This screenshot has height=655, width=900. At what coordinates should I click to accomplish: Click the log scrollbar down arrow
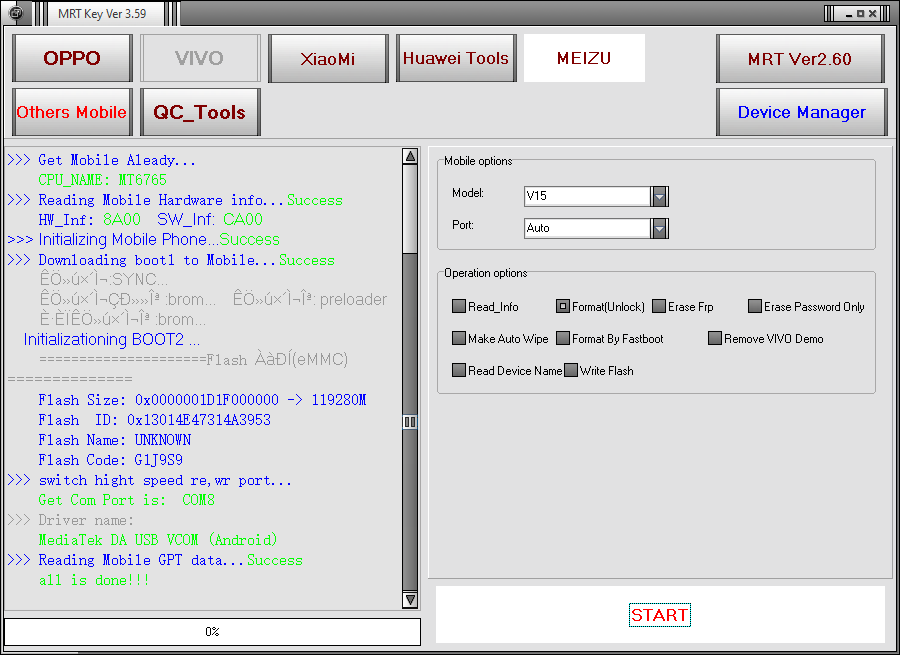410,600
